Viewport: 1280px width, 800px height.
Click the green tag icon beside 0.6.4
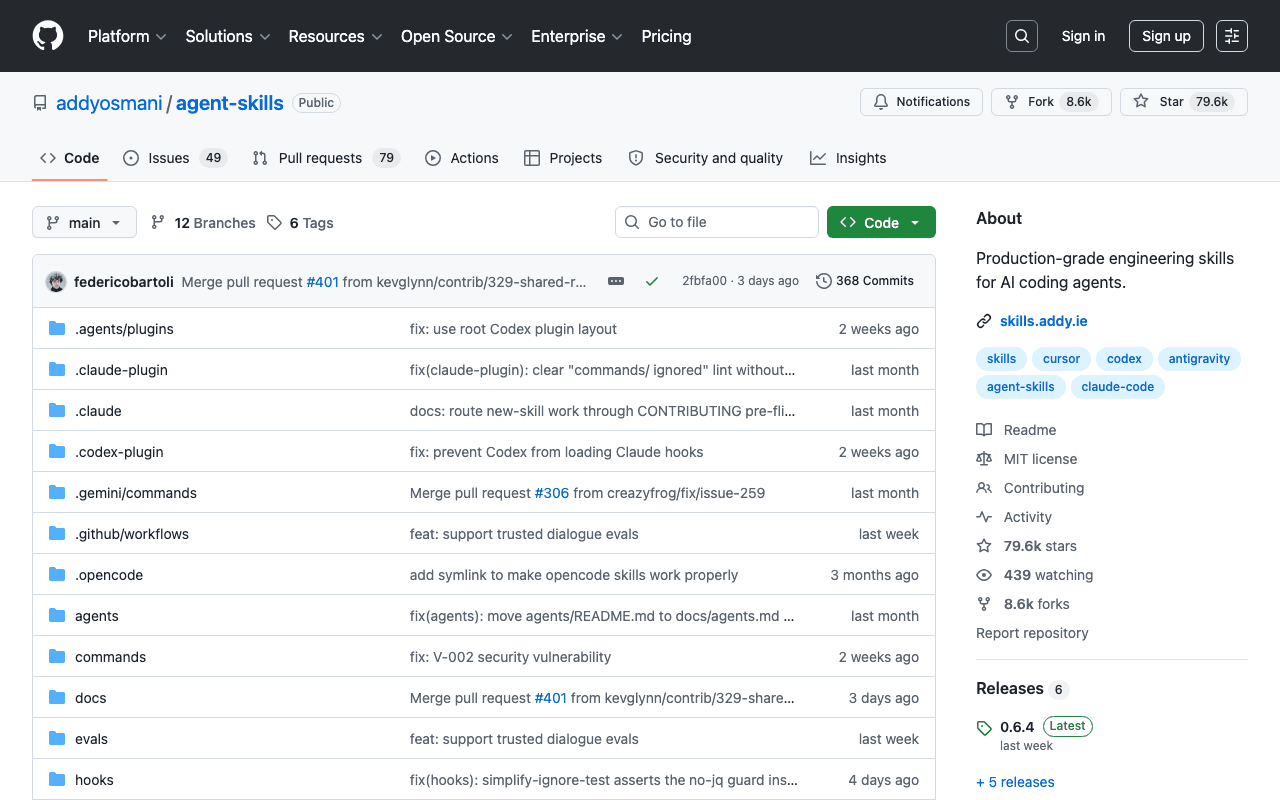(x=984, y=728)
